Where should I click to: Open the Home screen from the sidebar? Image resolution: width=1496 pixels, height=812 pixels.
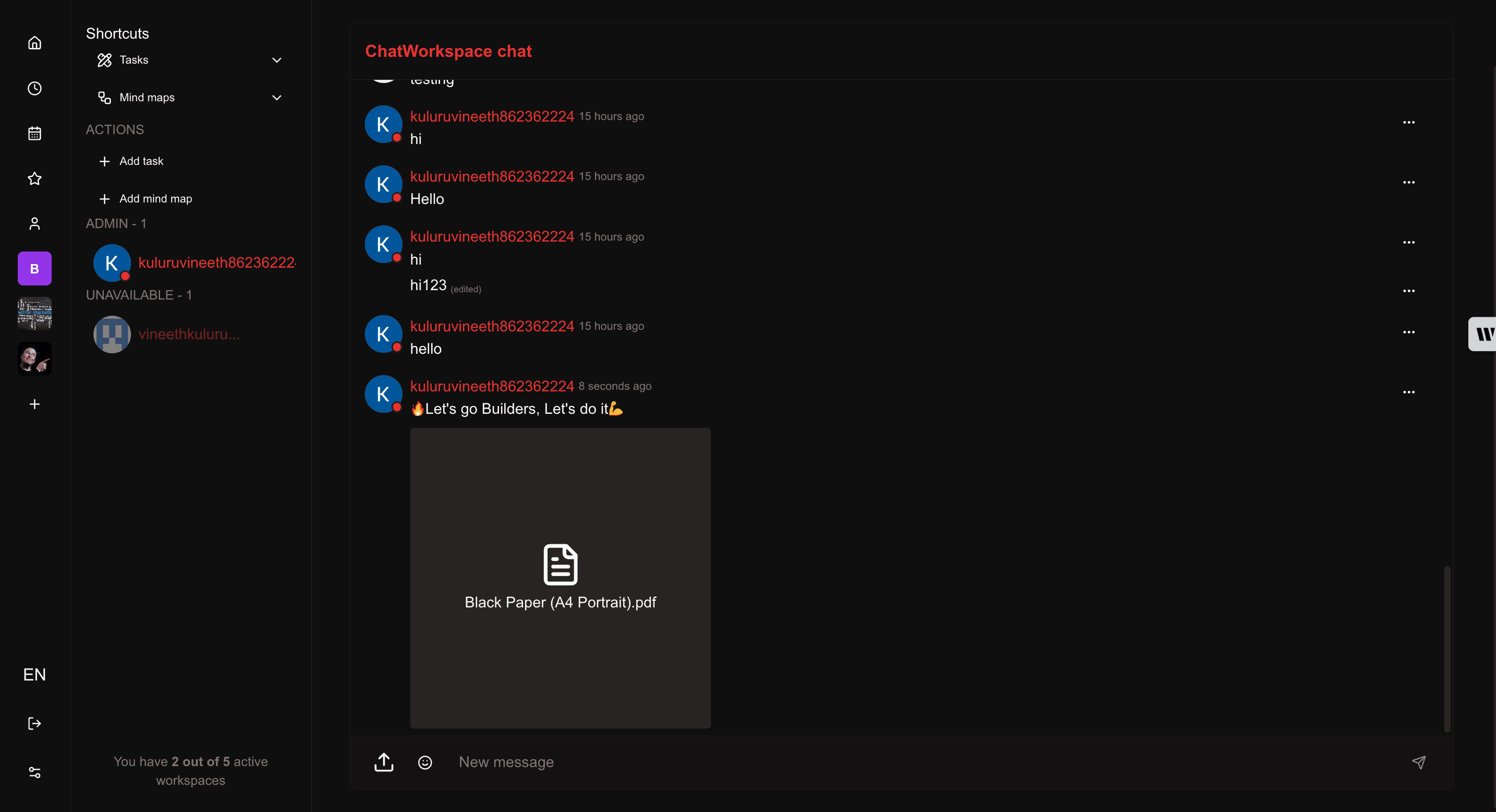[x=34, y=42]
